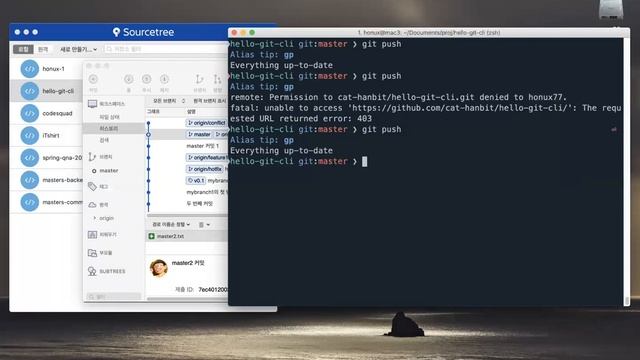Open the path-name sort dropdown
640x360 pixels.
coord(171,224)
